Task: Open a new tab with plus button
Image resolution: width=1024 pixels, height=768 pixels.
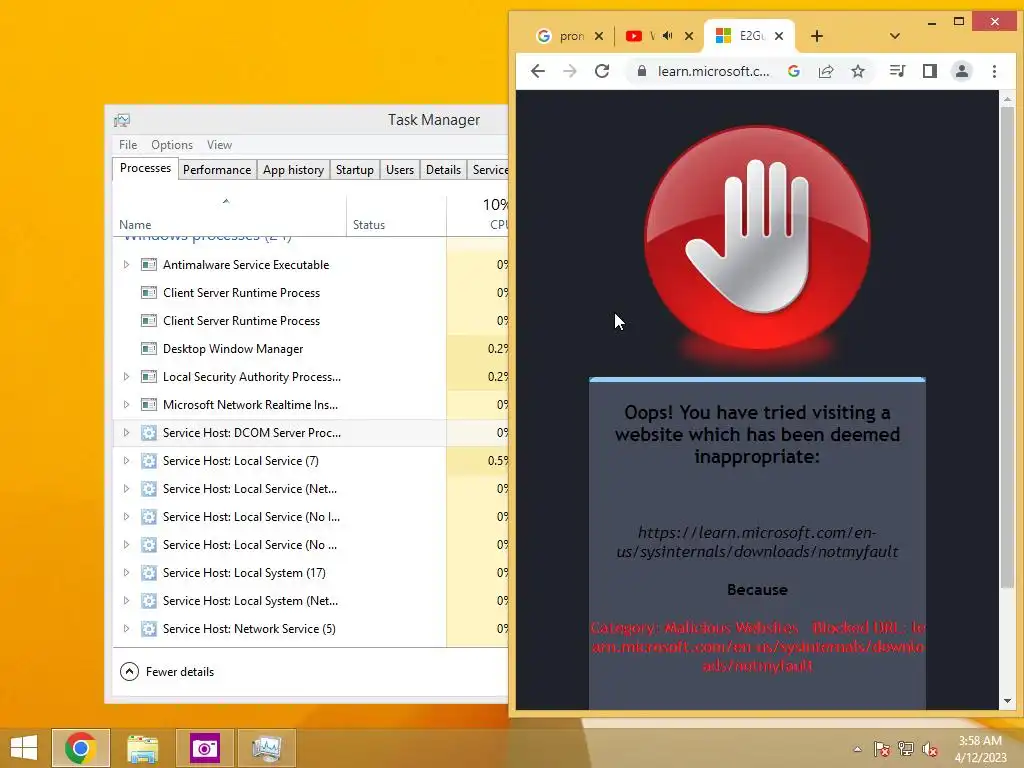Action: pyautogui.click(x=816, y=36)
